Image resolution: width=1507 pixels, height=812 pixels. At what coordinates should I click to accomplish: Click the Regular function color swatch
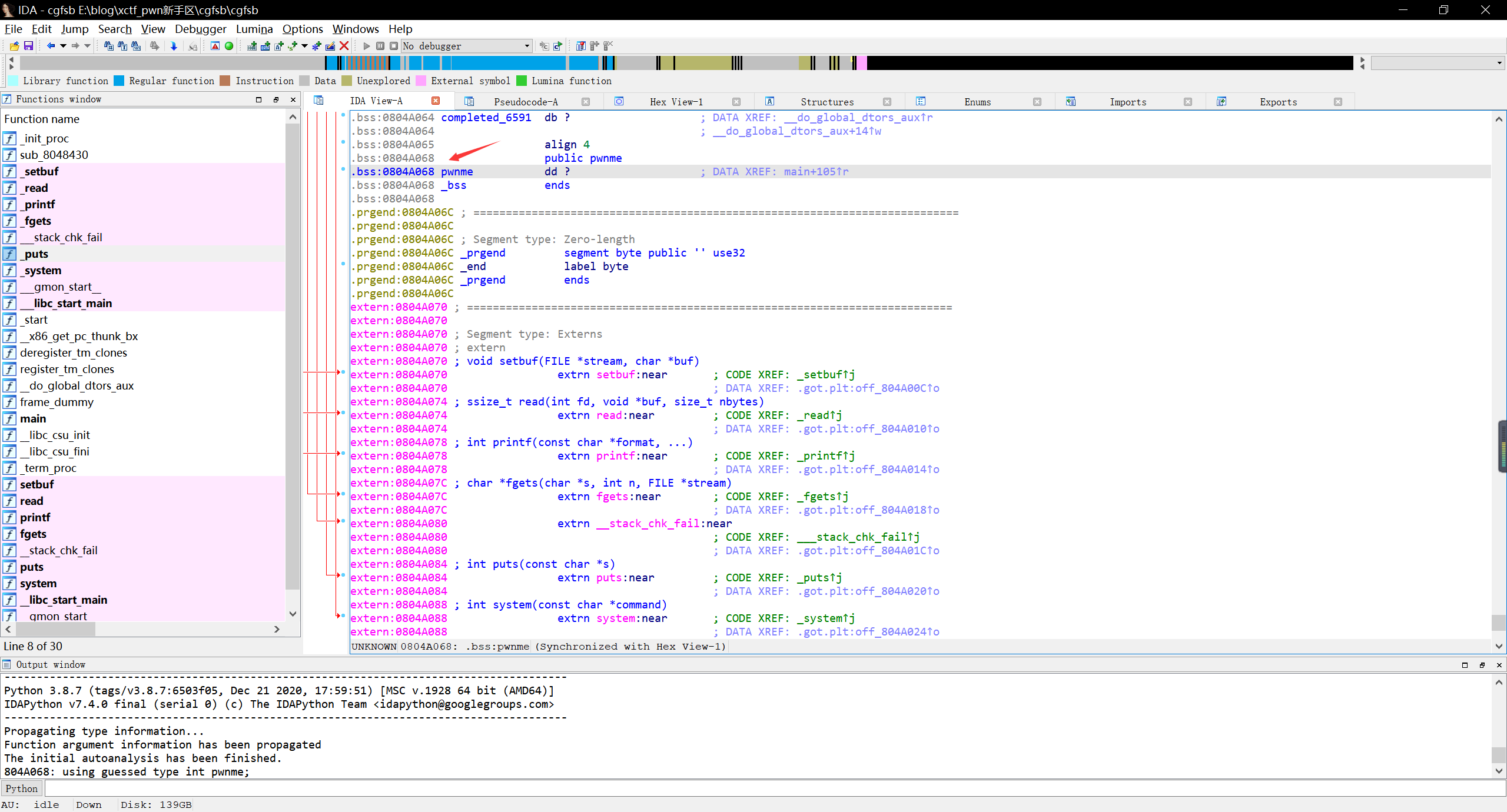tap(119, 81)
